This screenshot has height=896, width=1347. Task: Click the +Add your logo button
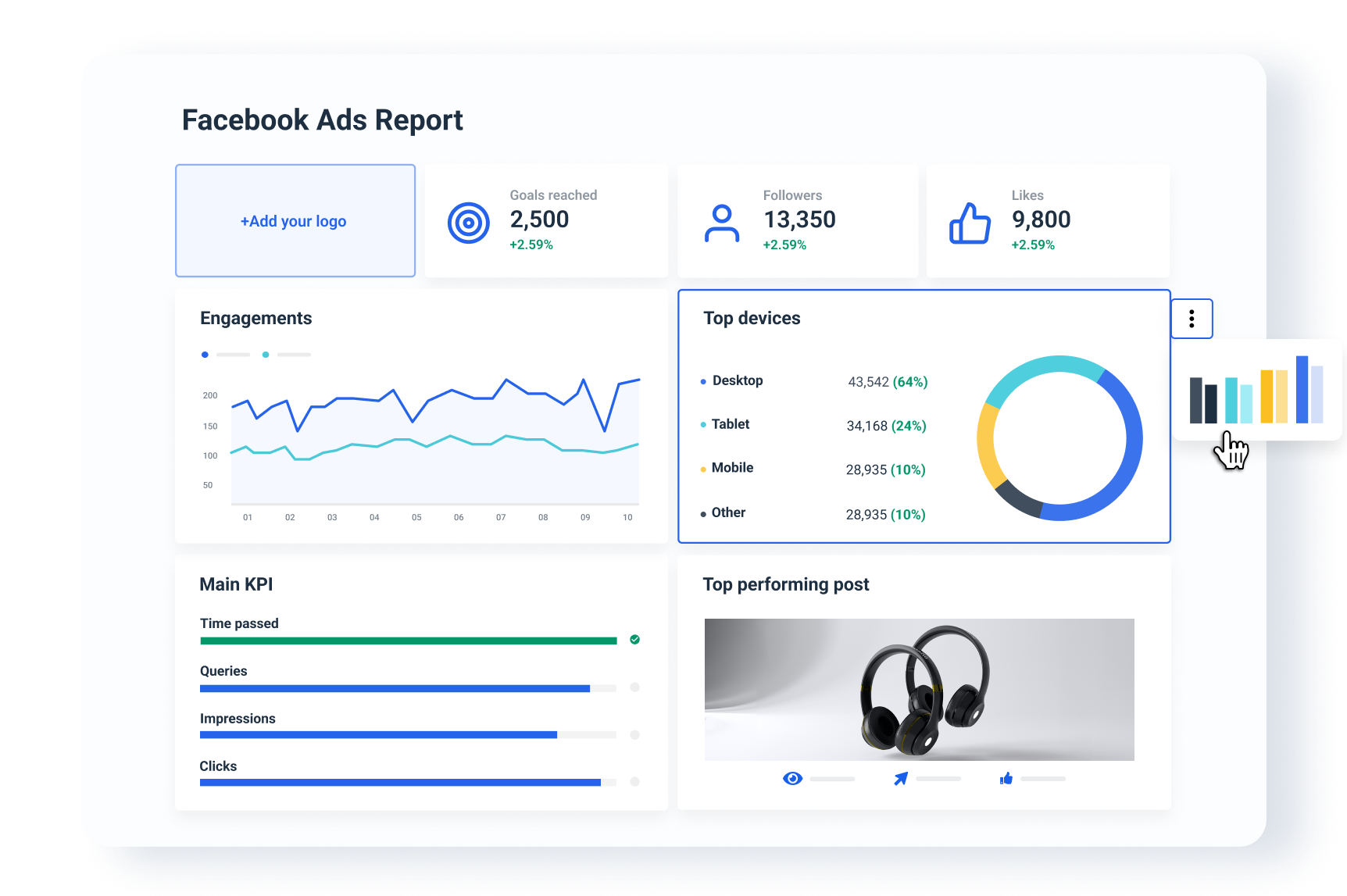click(295, 221)
